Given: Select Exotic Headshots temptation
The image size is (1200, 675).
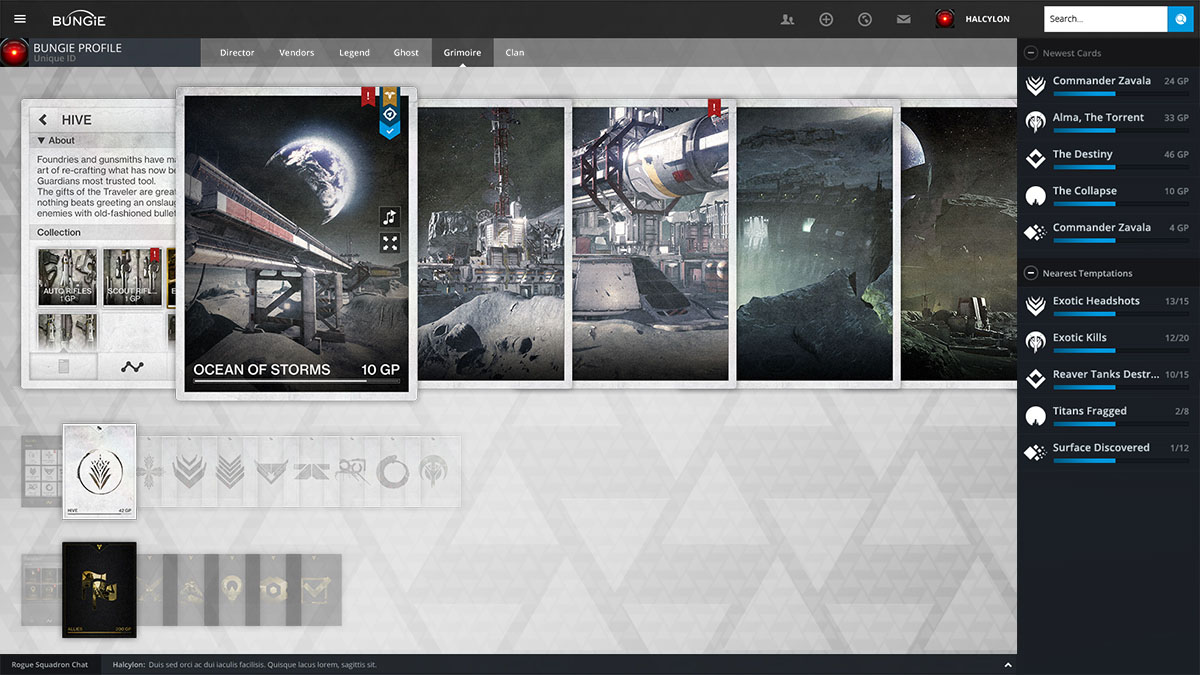Looking at the screenshot, I should 1096,302.
